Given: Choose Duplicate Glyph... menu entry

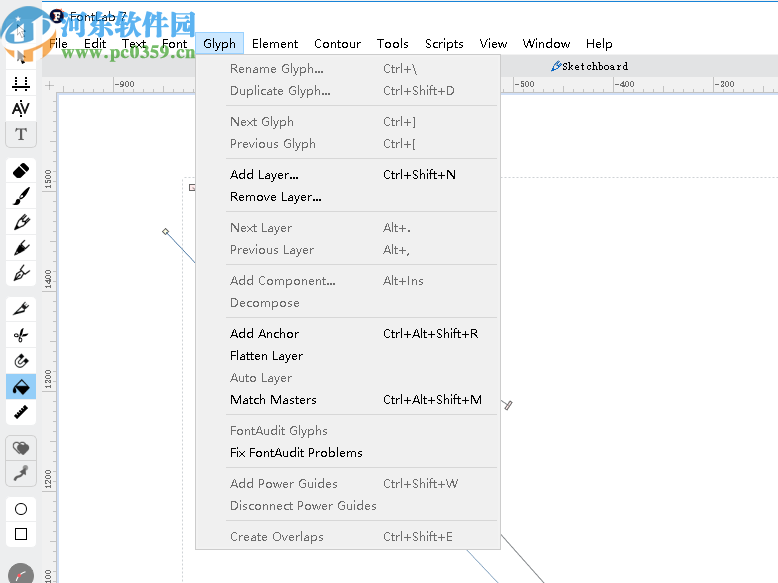Looking at the screenshot, I should [x=348, y=91].
